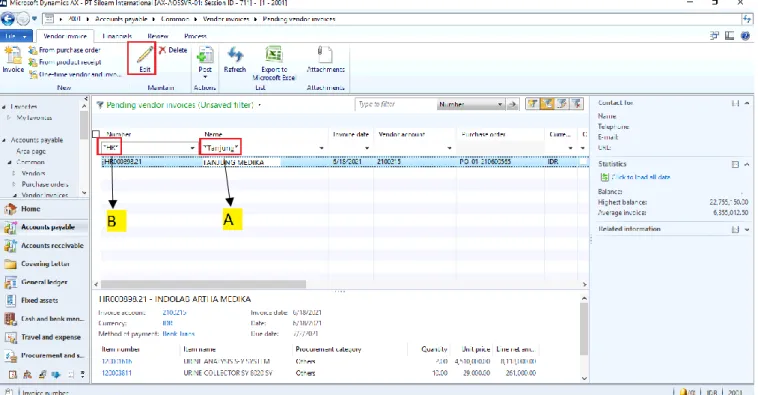Click the Method of payment value link
Viewport: 758px width, 395px height.
click(x=178, y=334)
